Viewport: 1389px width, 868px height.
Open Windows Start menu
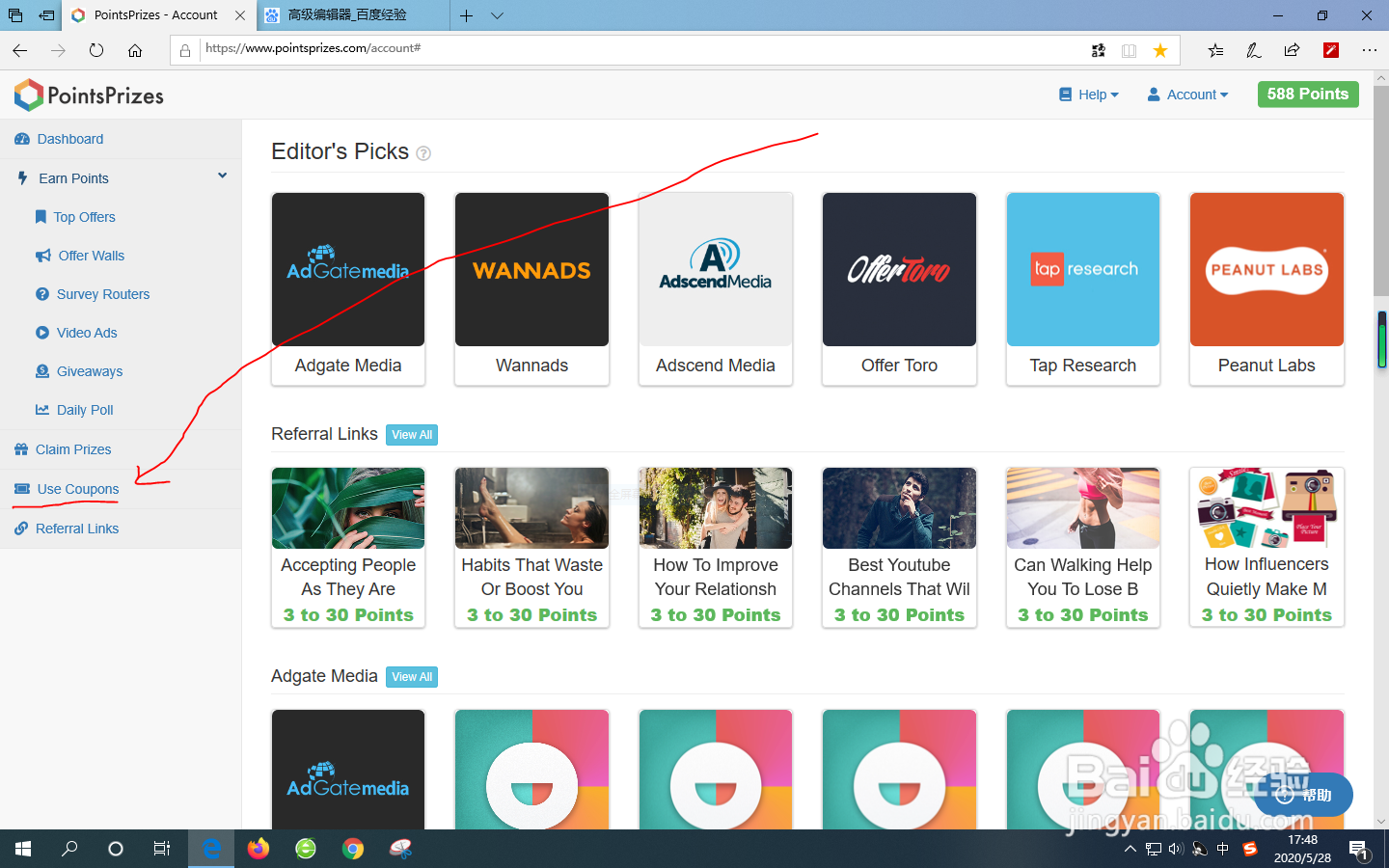[23, 849]
